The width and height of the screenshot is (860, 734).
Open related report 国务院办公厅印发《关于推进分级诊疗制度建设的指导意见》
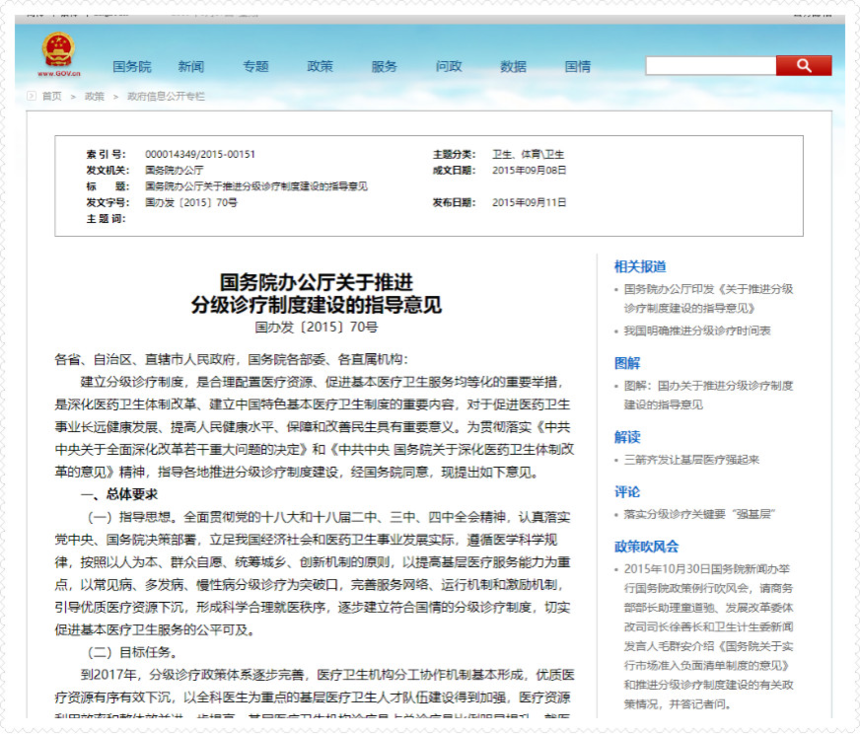click(708, 298)
